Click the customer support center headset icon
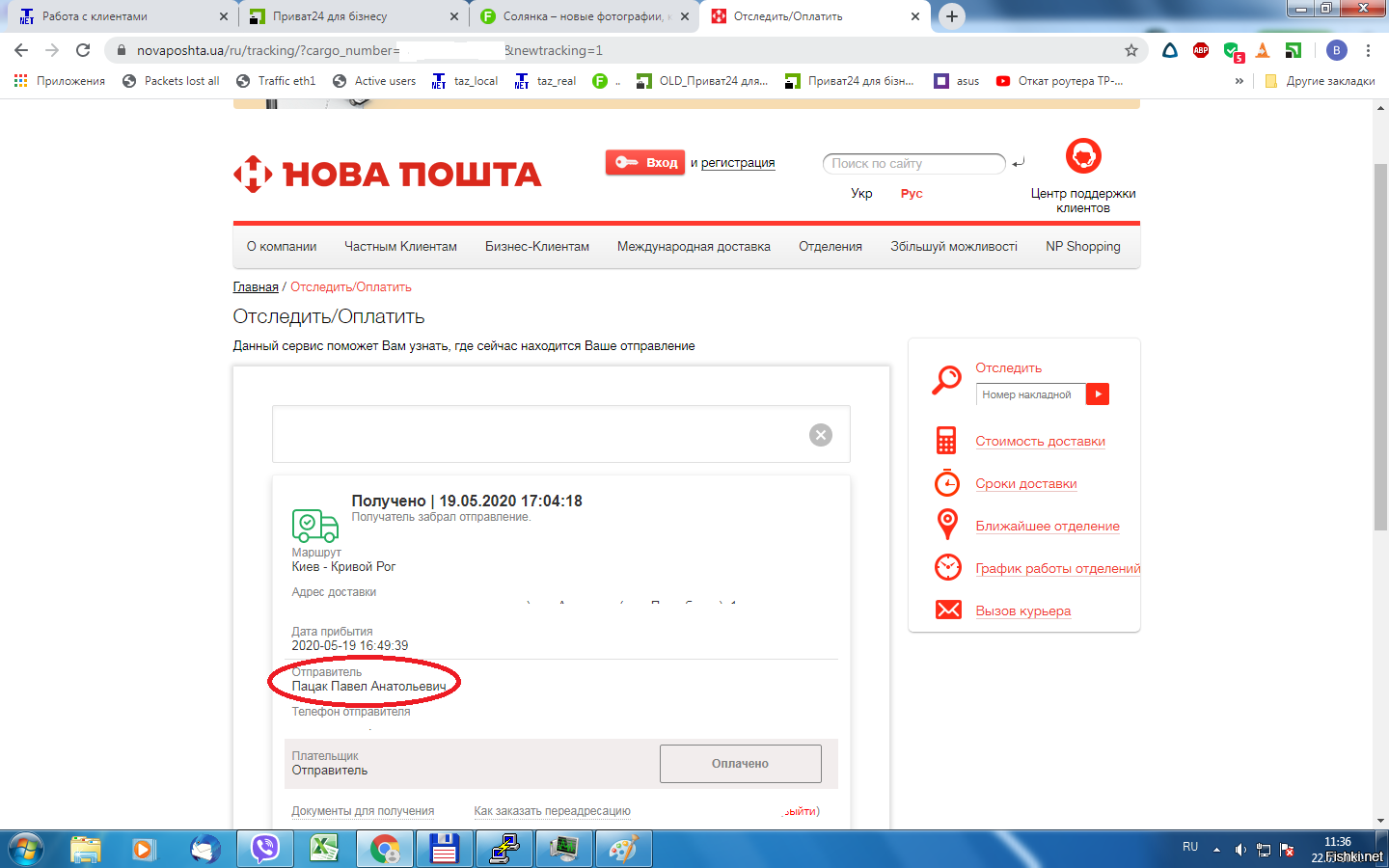Viewport: 1389px width, 868px height. coord(1083,155)
